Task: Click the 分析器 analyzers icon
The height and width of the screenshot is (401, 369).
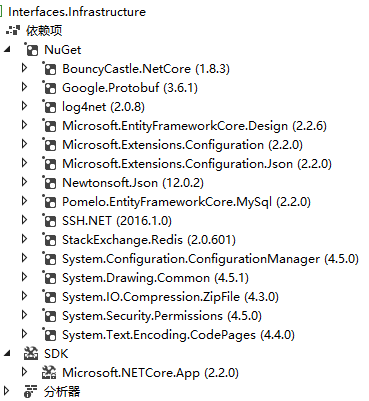Action: (31, 391)
